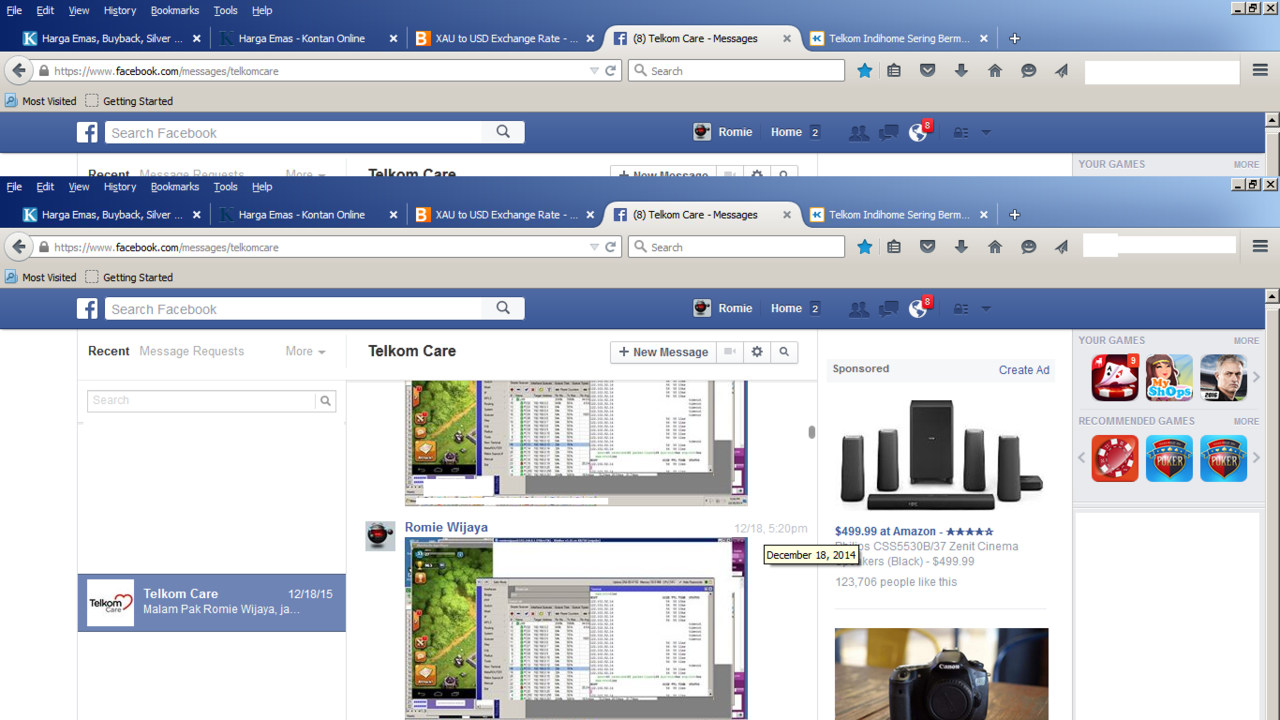Viewport: 1280px width, 720px height.
Task: Open the History menu in front window
Action: click(119, 187)
